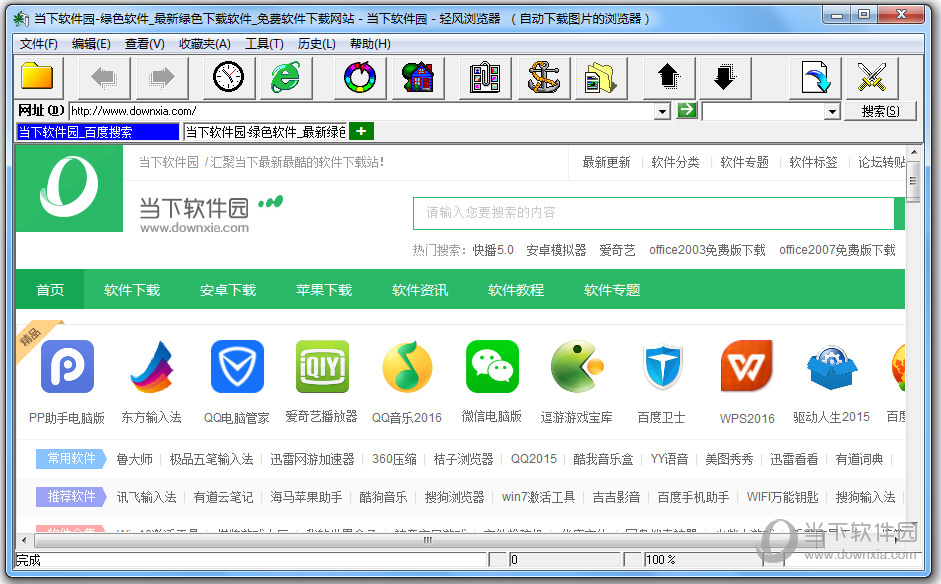Image resolution: width=941 pixels, height=584 pixels.
Task: Click the vertical scrollbar up arrow
Action: pos(913,153)
